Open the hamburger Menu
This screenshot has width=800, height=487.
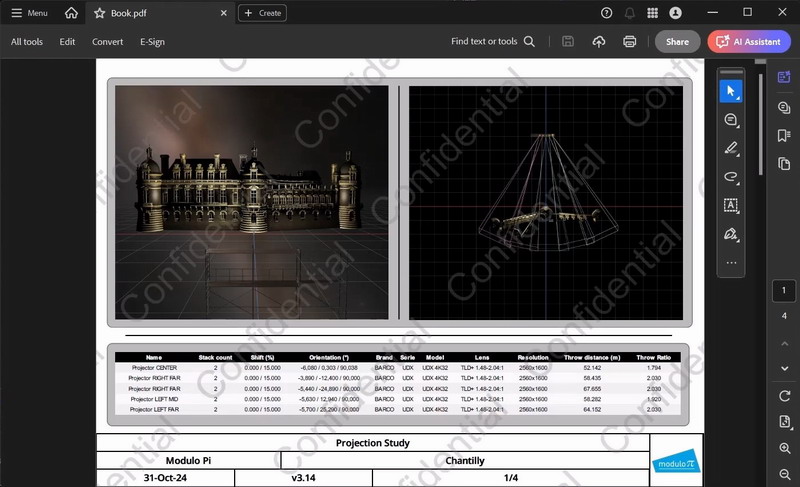click(x=30, y=13)
